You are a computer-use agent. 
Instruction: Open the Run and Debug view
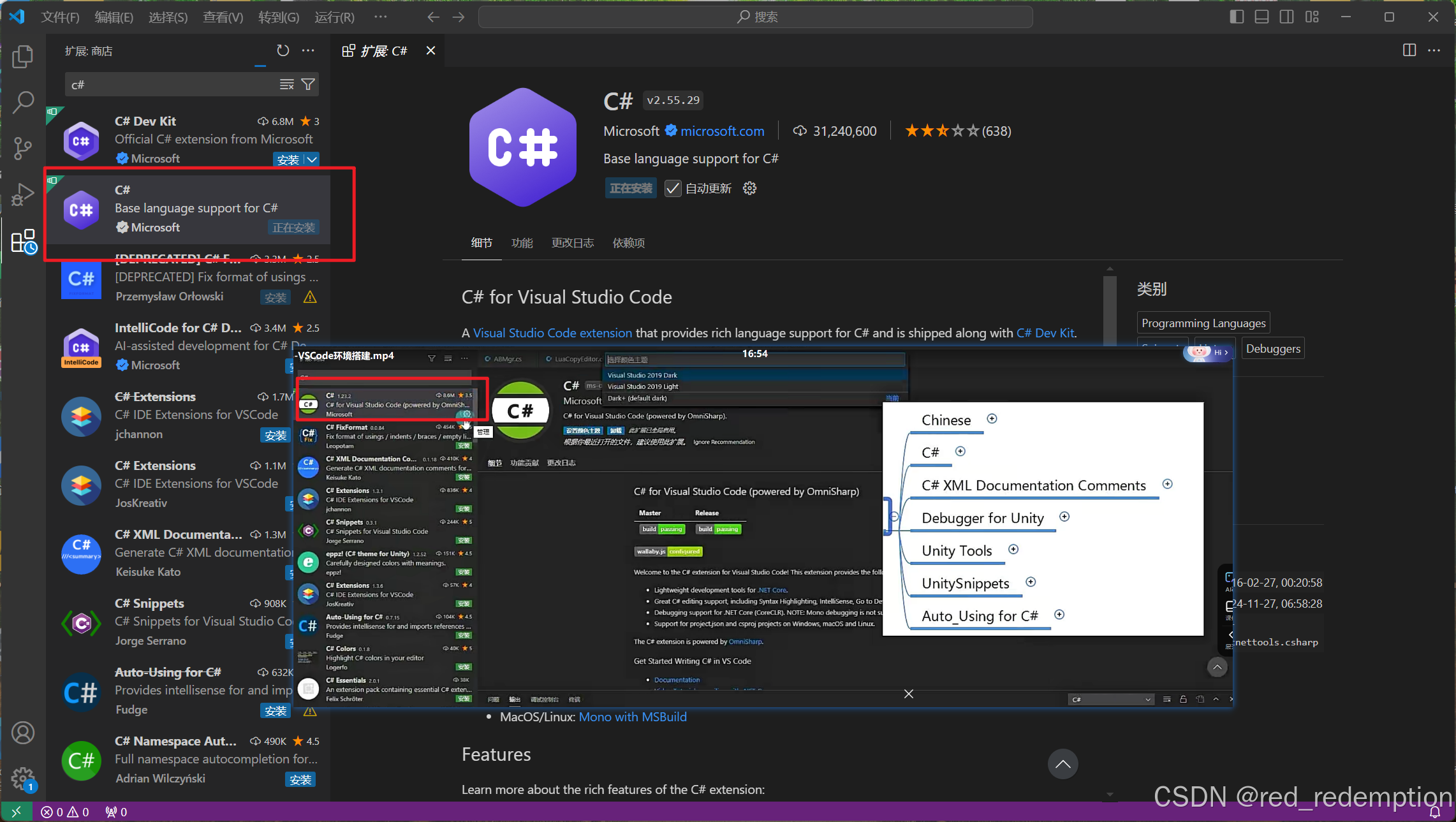tap(23, 194)
